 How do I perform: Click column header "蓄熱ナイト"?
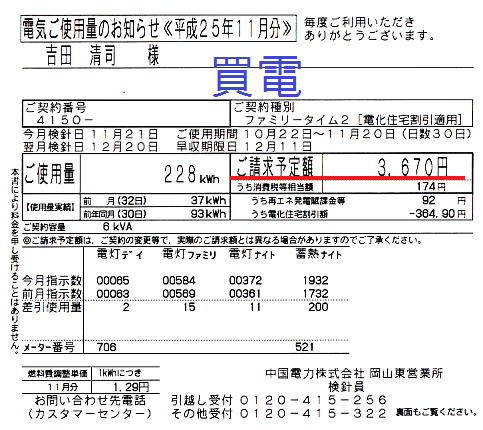pos(319,254)
